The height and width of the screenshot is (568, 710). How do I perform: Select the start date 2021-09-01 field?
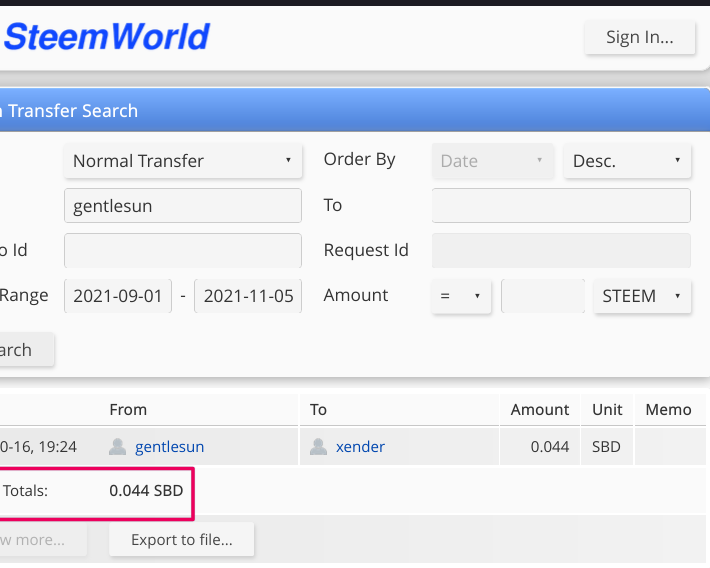[118, 296]
